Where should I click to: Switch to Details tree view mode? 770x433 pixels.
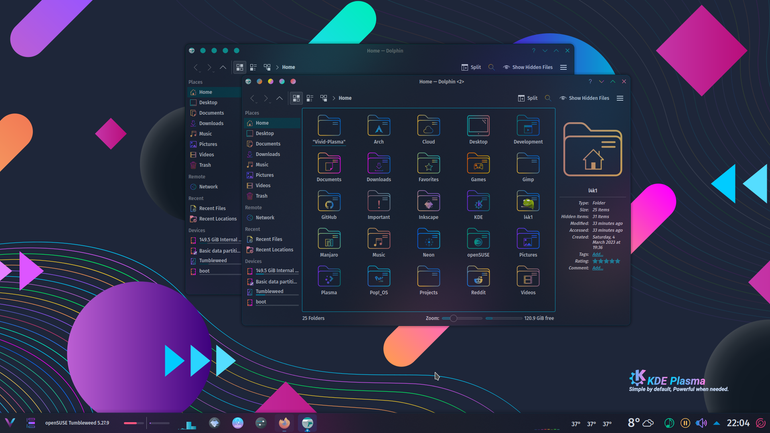tap(324, 98)
